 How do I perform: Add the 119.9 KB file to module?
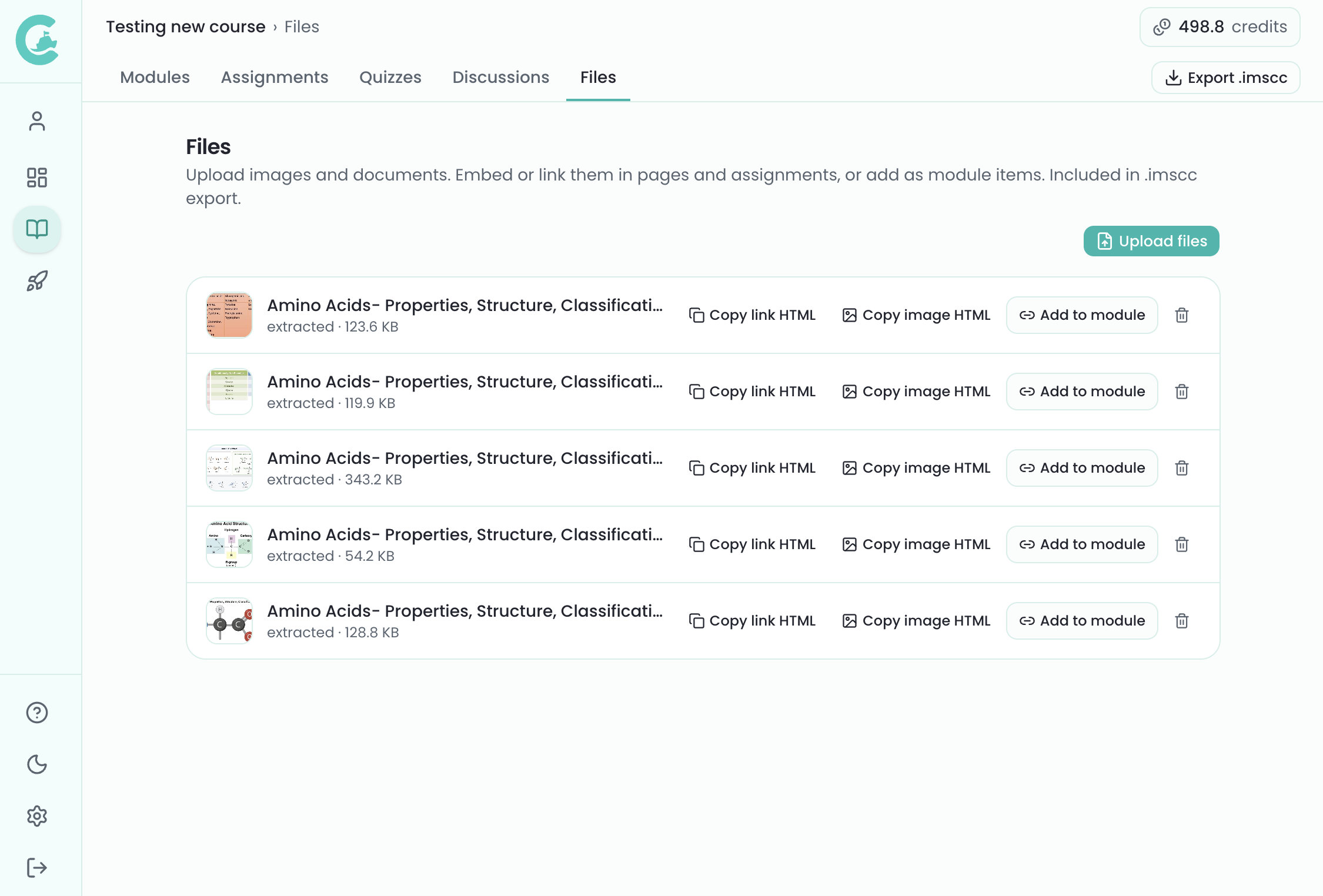[1082, 392]
